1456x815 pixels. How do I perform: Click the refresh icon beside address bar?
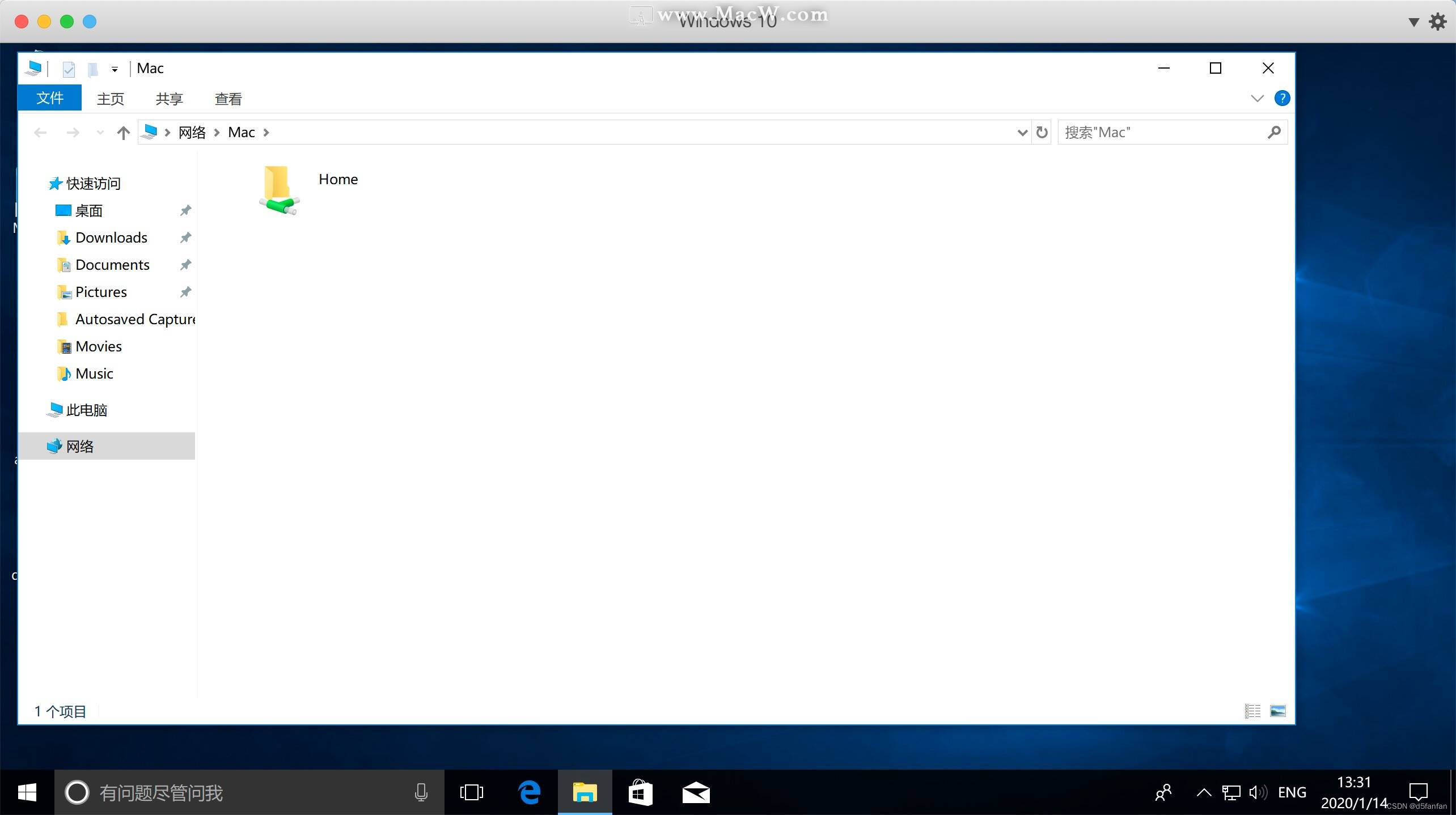tap(1042, 133)
